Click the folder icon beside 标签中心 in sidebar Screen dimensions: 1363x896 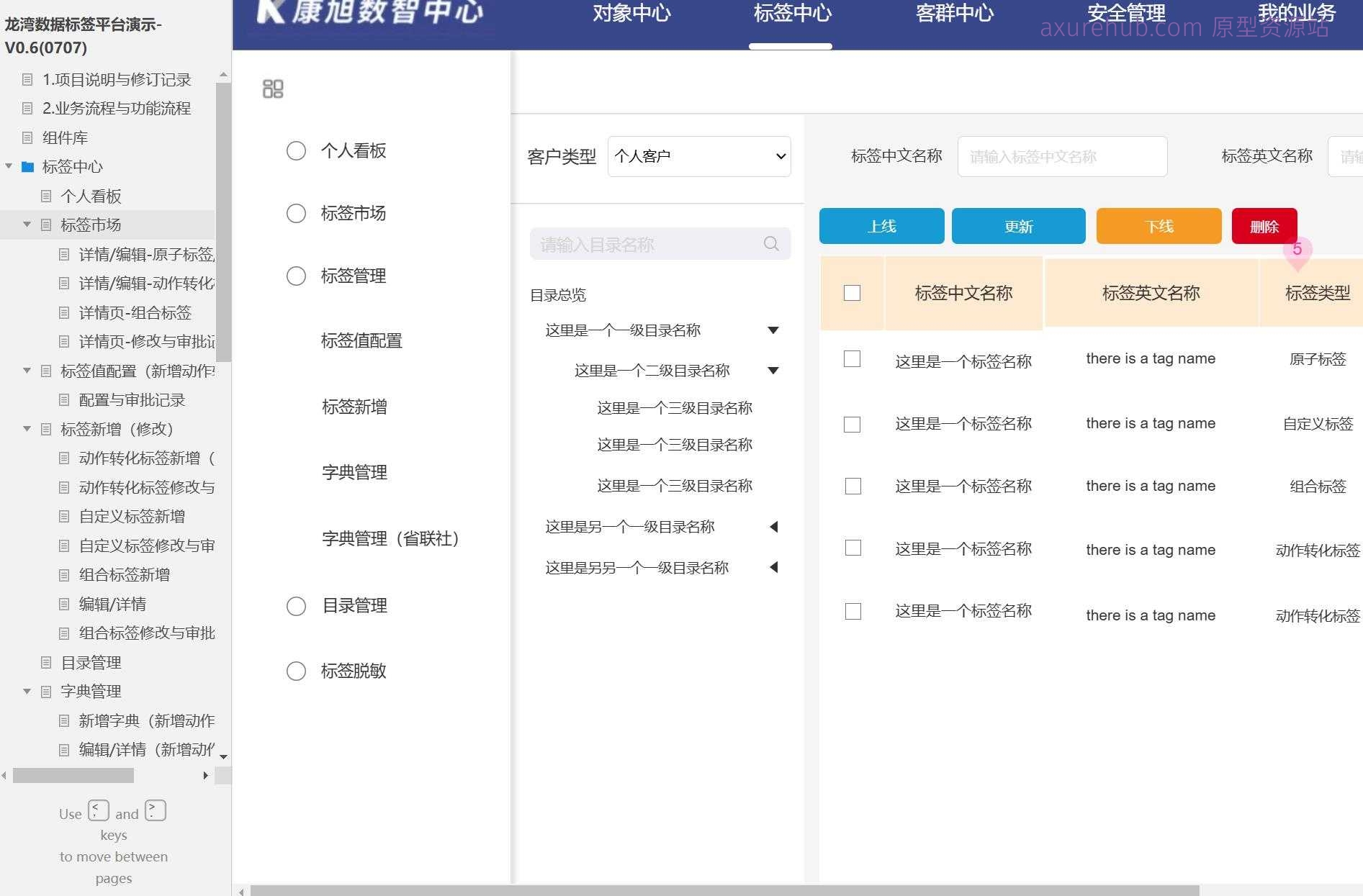27,167
